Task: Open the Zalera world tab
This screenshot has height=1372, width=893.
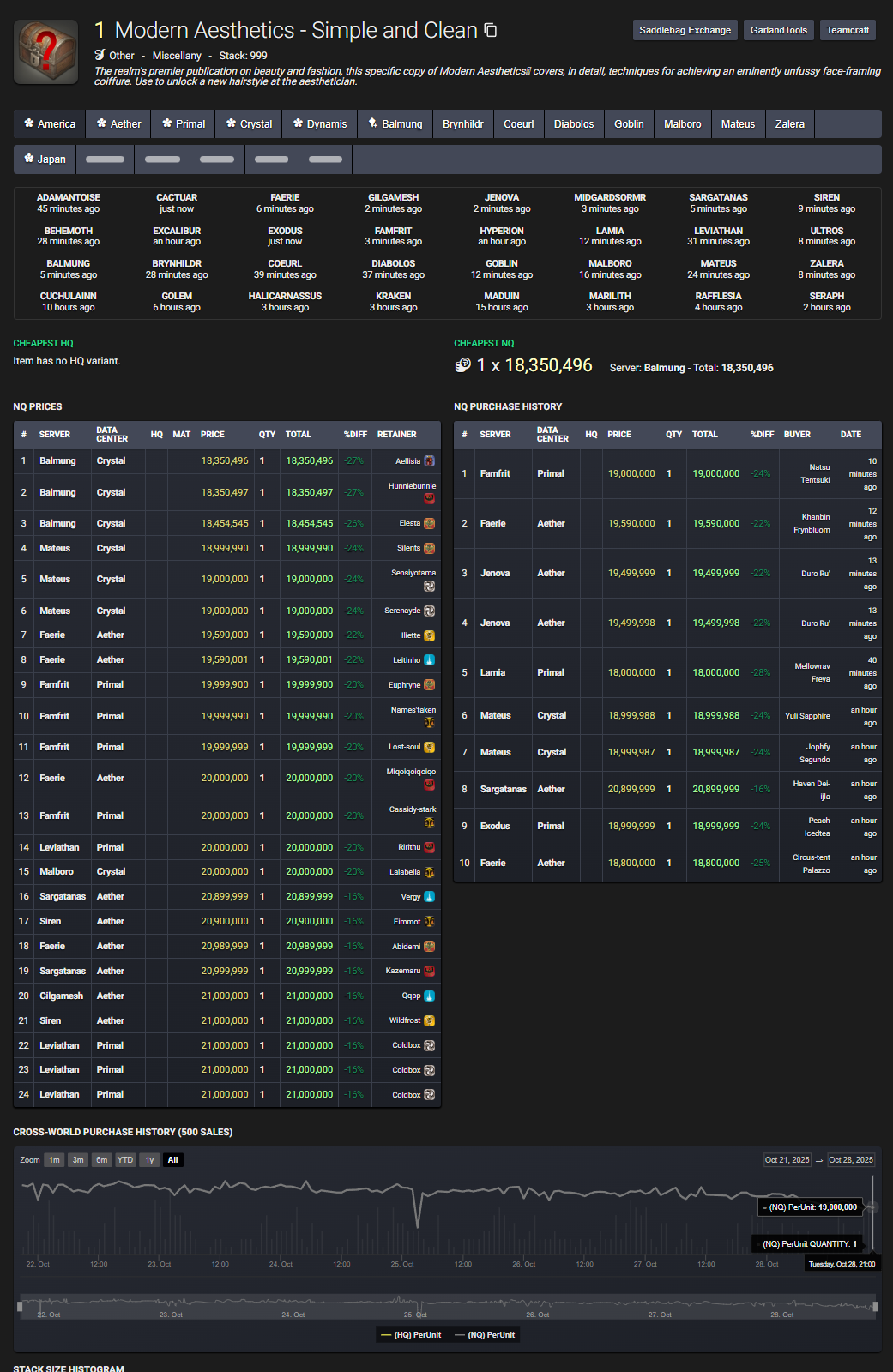Action: point(790,124)
